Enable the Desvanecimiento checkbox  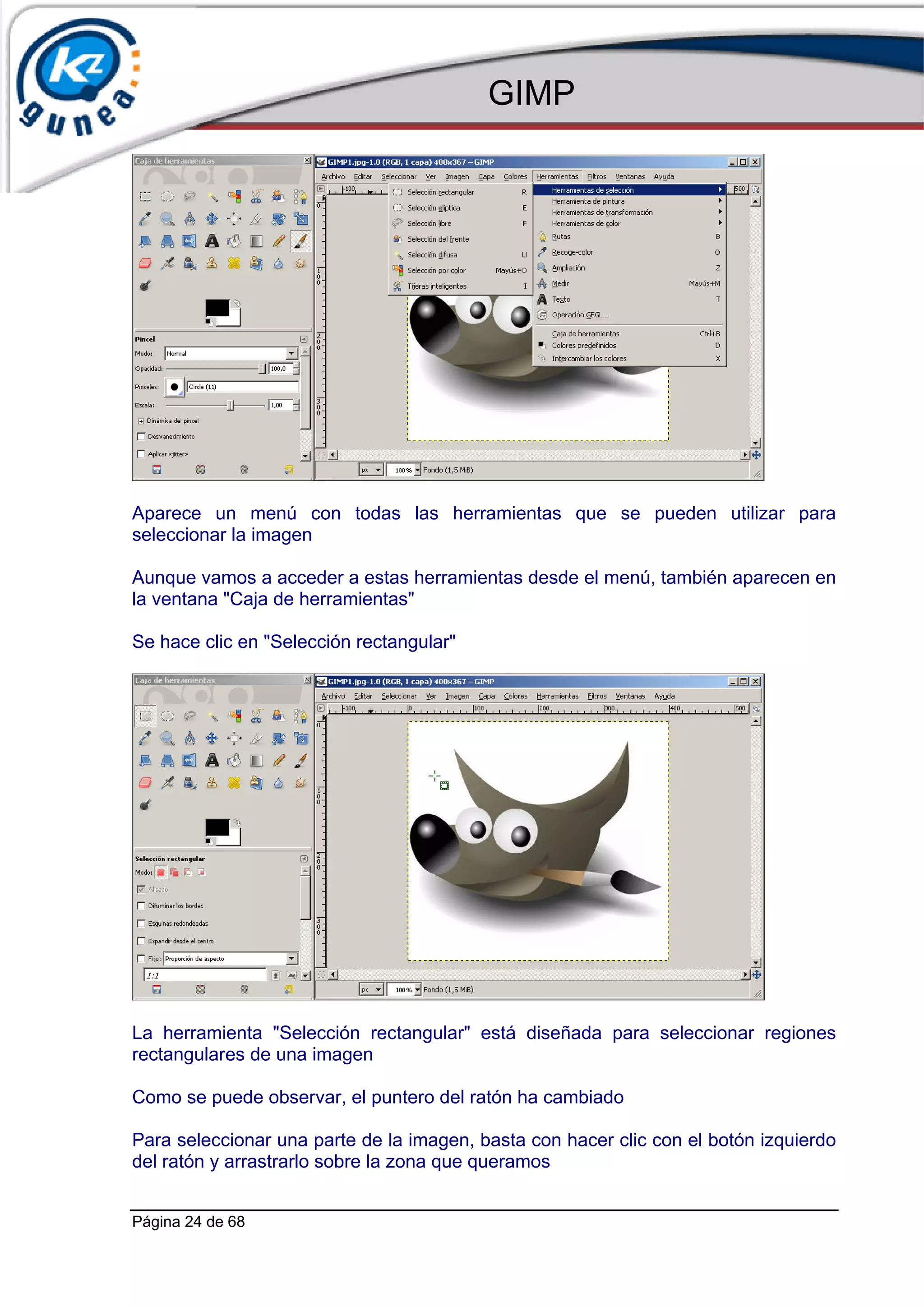point(141,437)
